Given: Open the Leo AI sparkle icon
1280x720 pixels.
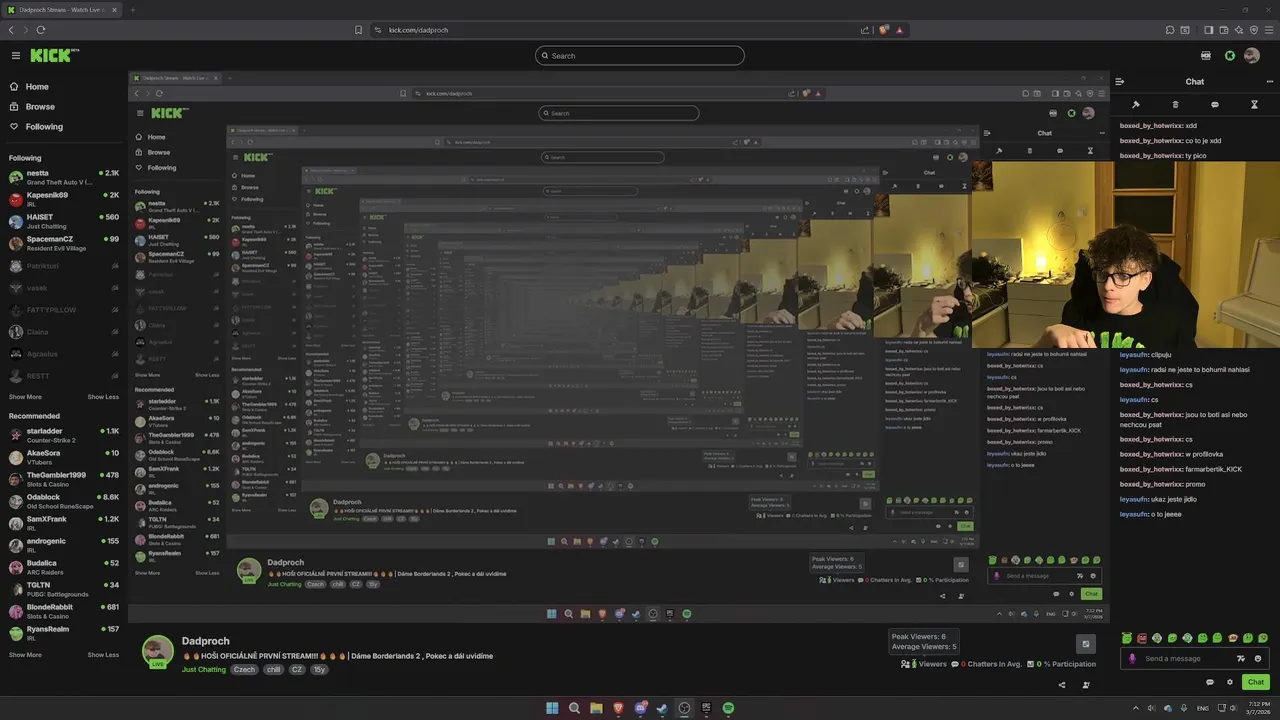Looking at the screenshot, I should [1239, 30].
